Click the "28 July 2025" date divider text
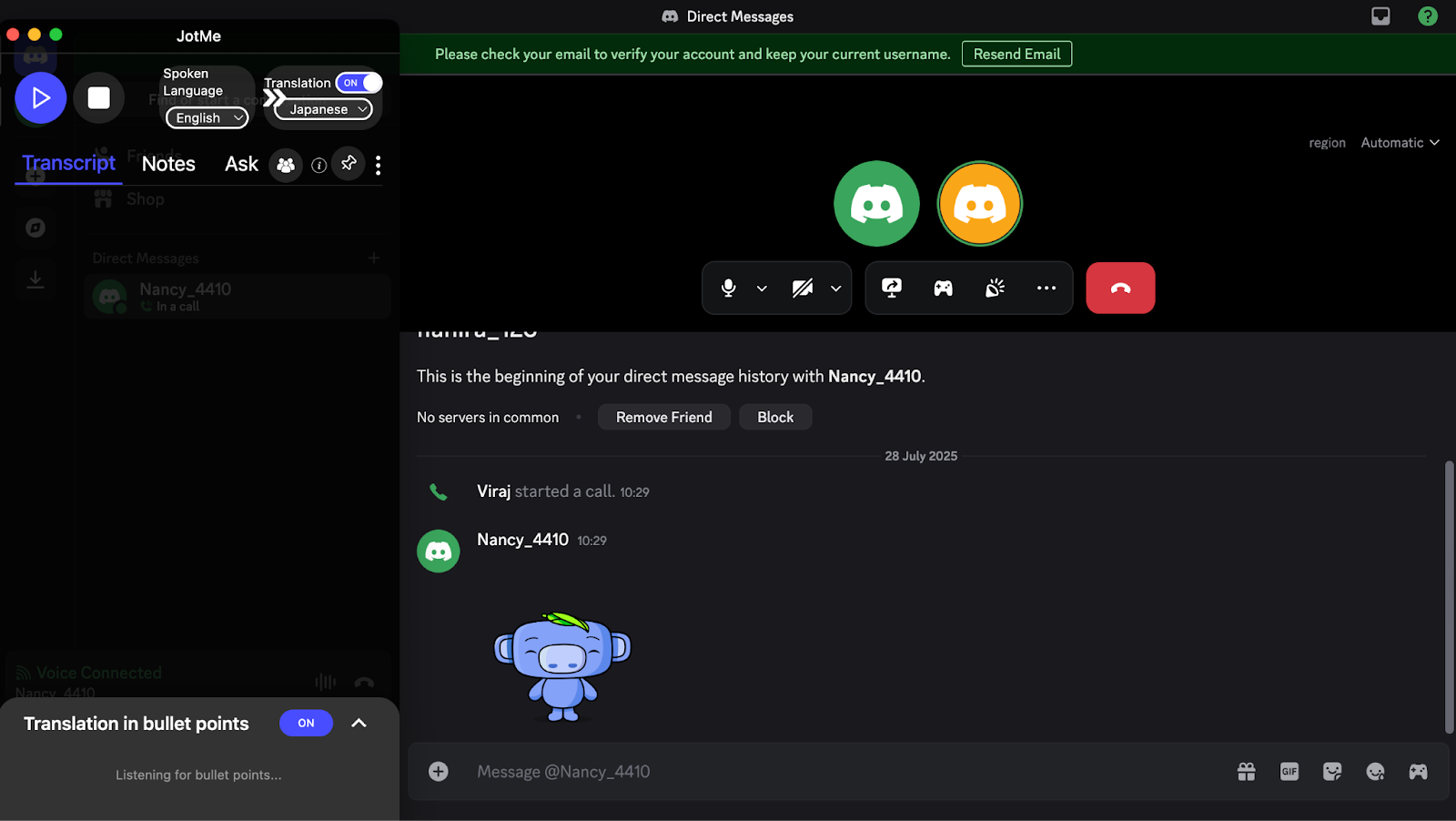Screen dimensions: 1456x821 click(x=921, y=456)
